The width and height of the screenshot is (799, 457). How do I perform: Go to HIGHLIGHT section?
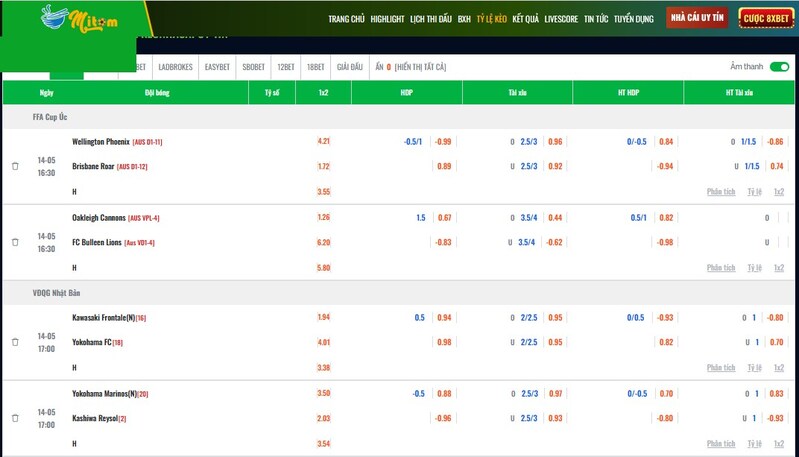(x=387, y=19)
